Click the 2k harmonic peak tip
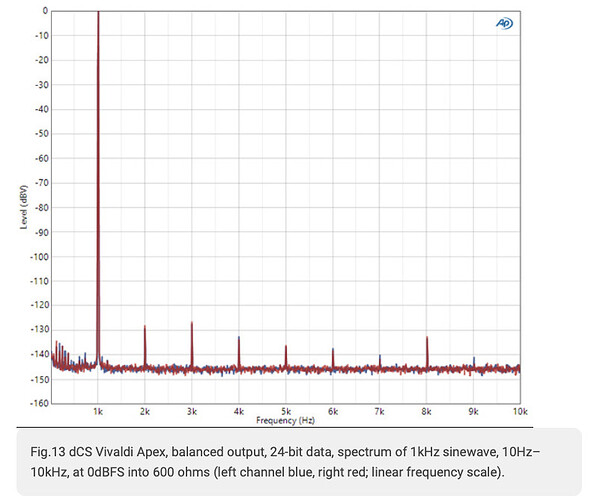The height and width of the screenshot is (499, 591). tap(145, 326)
